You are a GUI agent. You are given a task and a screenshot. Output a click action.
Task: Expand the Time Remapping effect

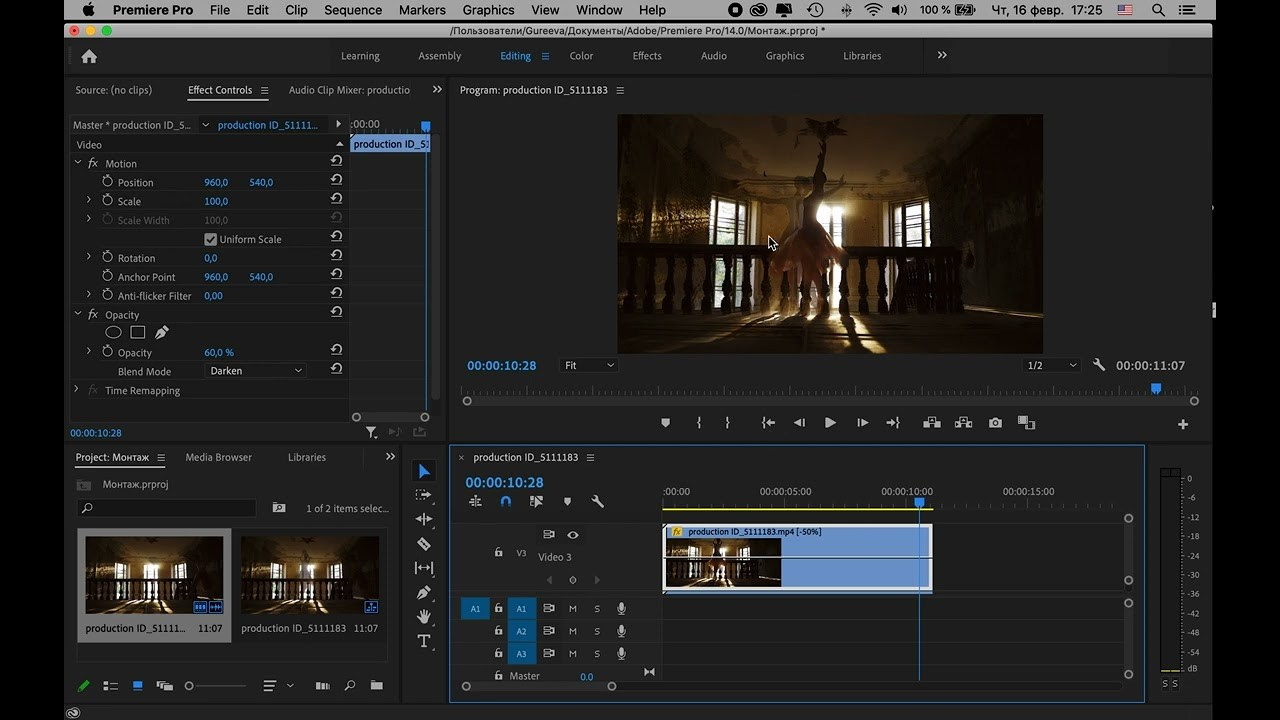tap(77, 390)
